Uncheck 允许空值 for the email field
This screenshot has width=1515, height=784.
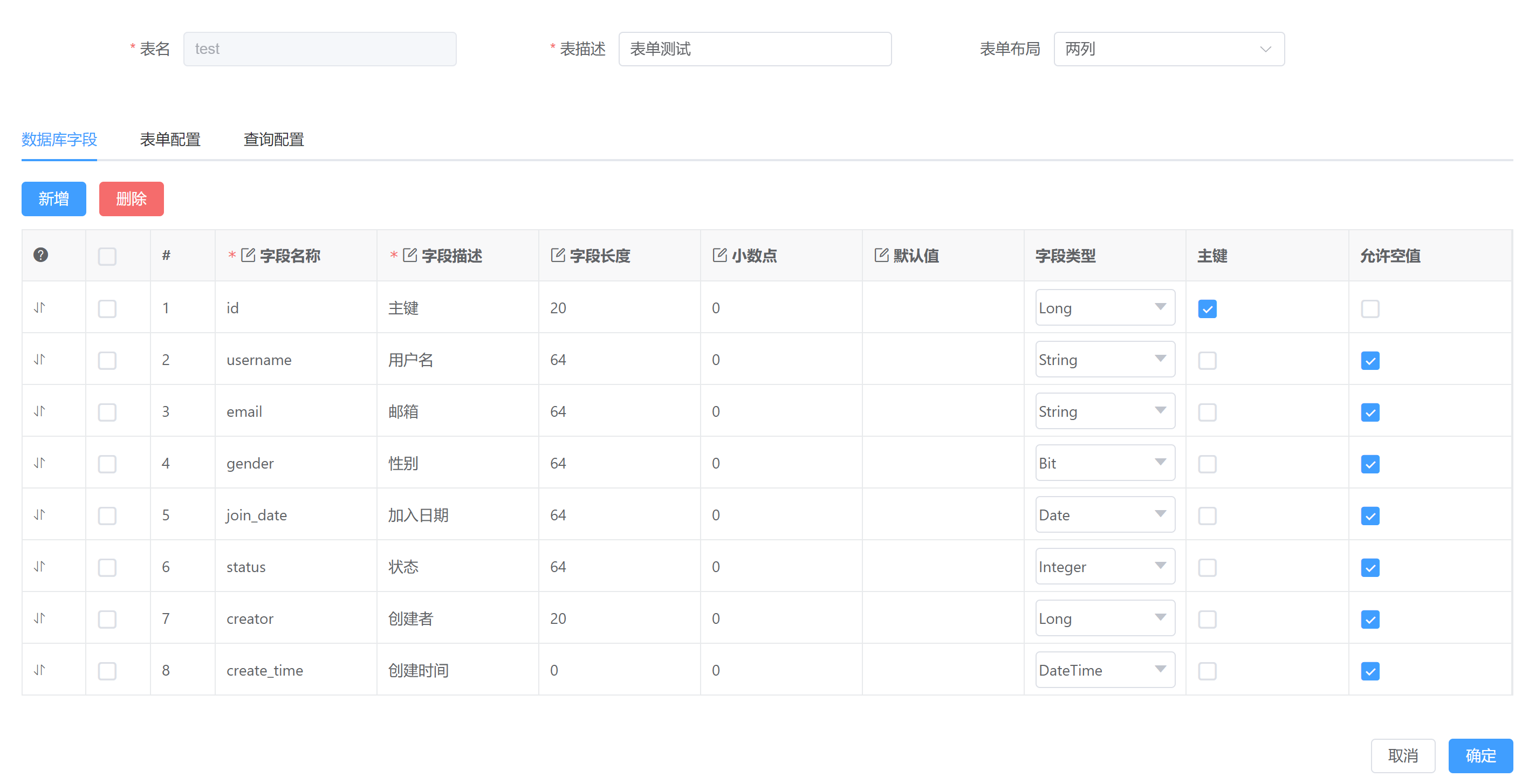point(1370,412)
